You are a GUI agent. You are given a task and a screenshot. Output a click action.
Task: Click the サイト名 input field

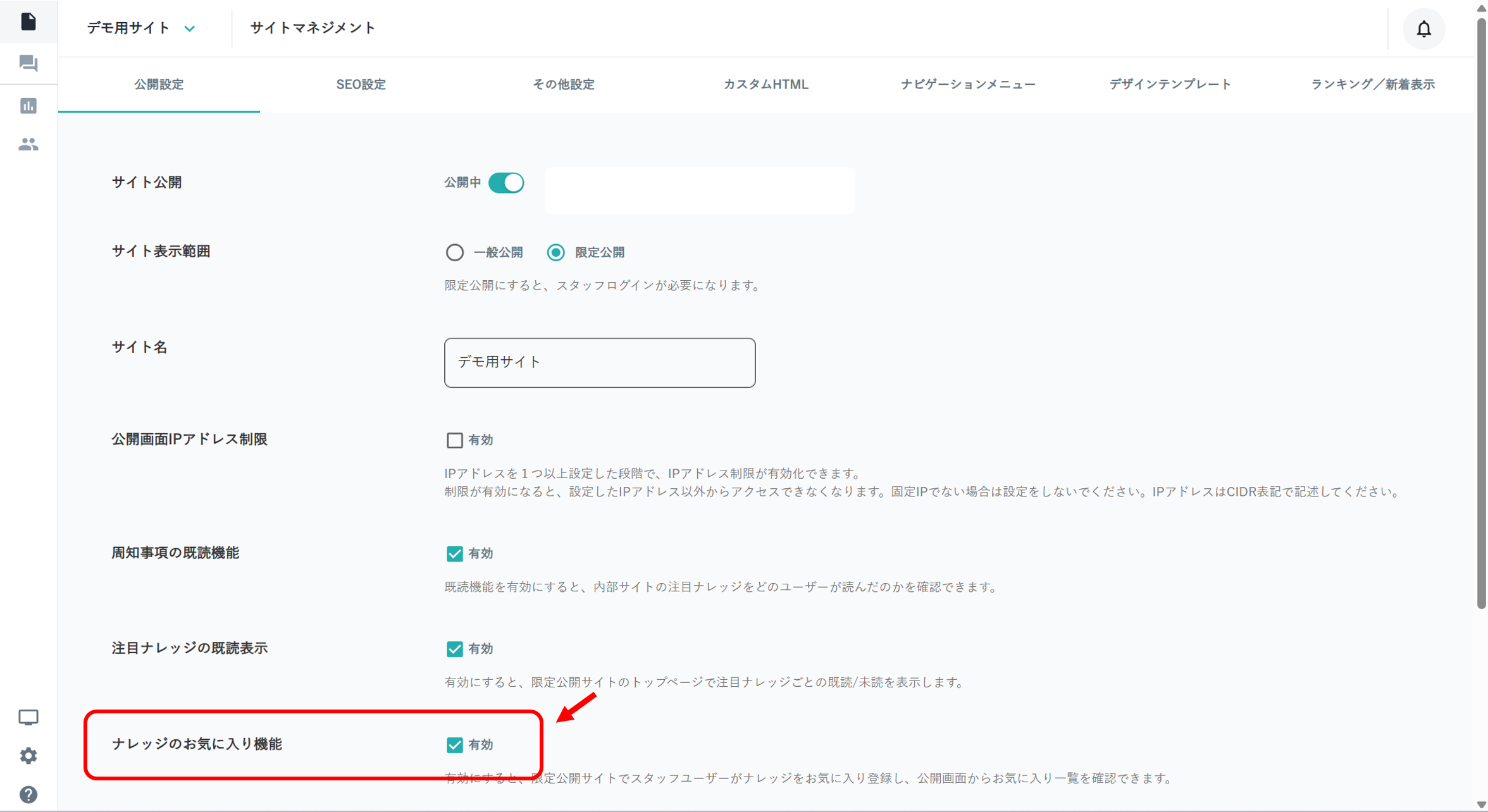coord(600,362)
